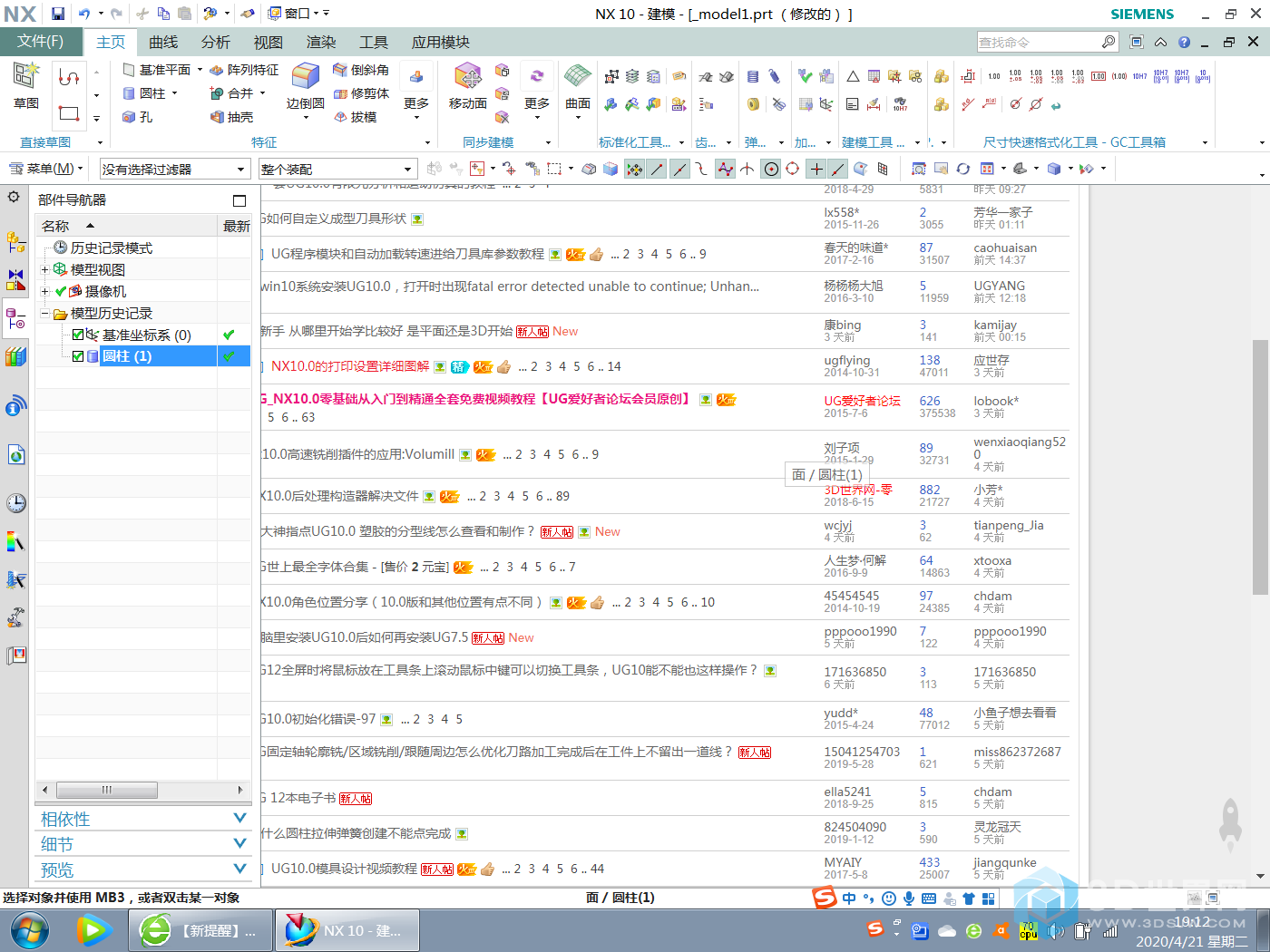Switch to the 视图 ribbon tab
Viewport: 1270px width, 952px height.
pos(269,43)
